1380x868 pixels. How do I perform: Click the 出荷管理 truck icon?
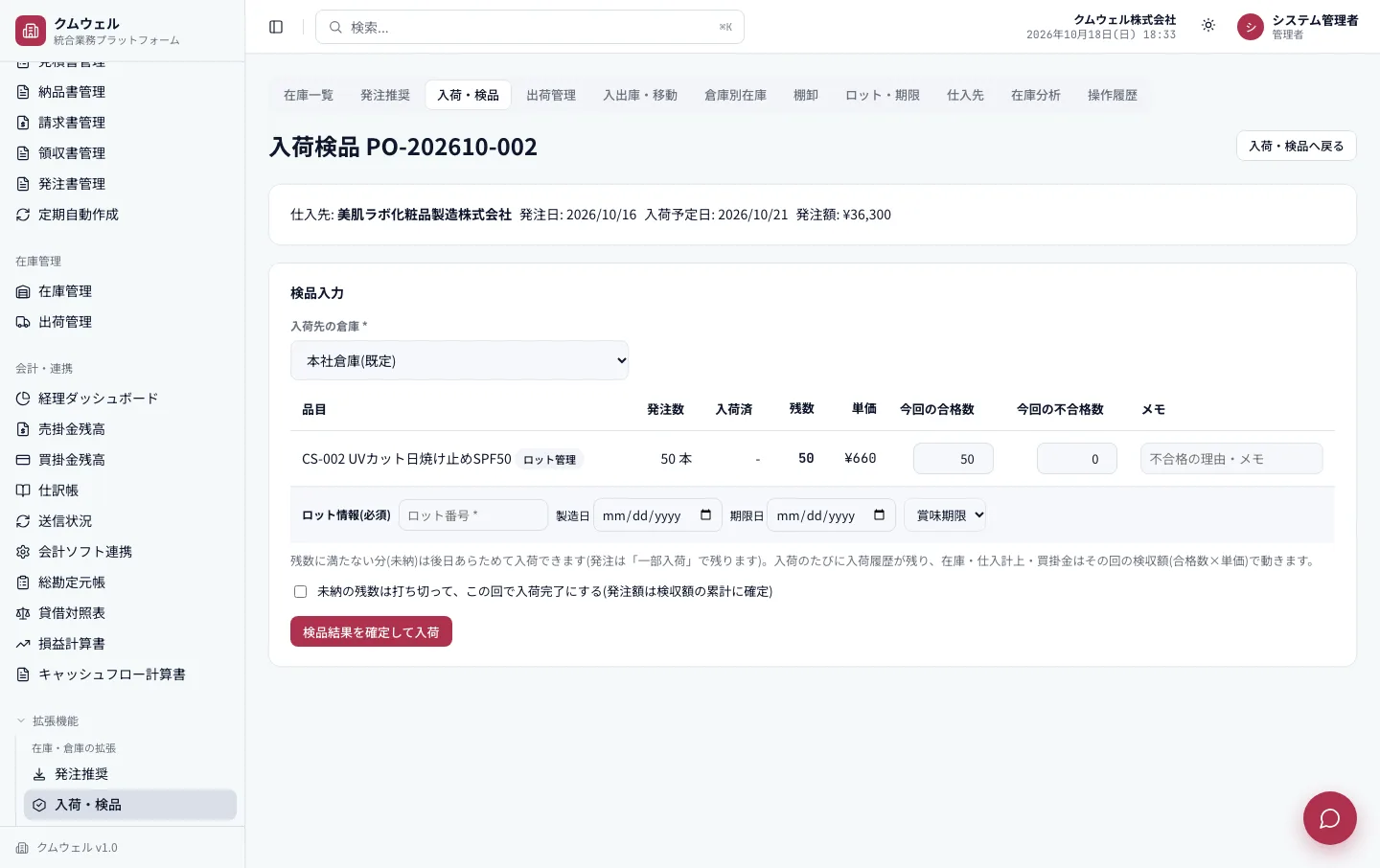click(23, 322)
